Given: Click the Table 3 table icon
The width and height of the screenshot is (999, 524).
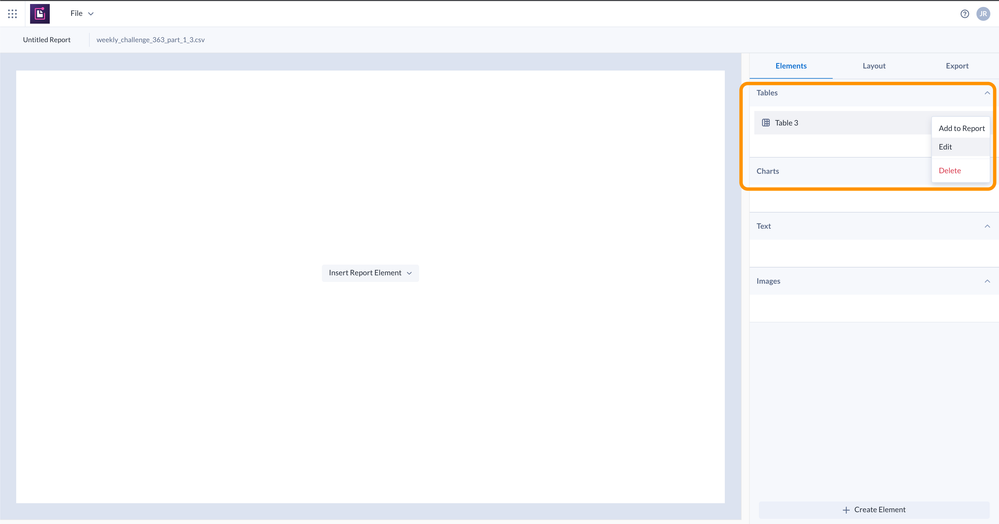Looking at the screenshot, I should [x=766, y=122].
